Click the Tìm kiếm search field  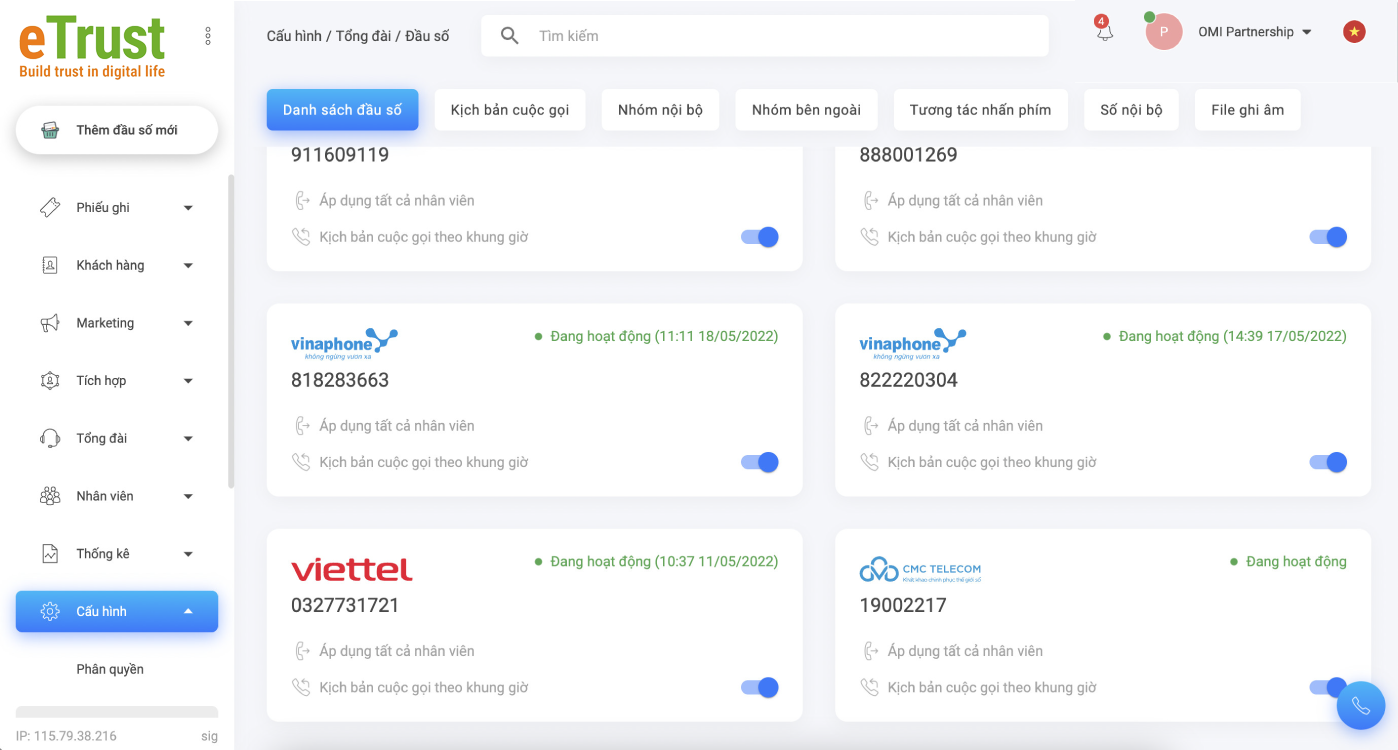tap(780, 36)
